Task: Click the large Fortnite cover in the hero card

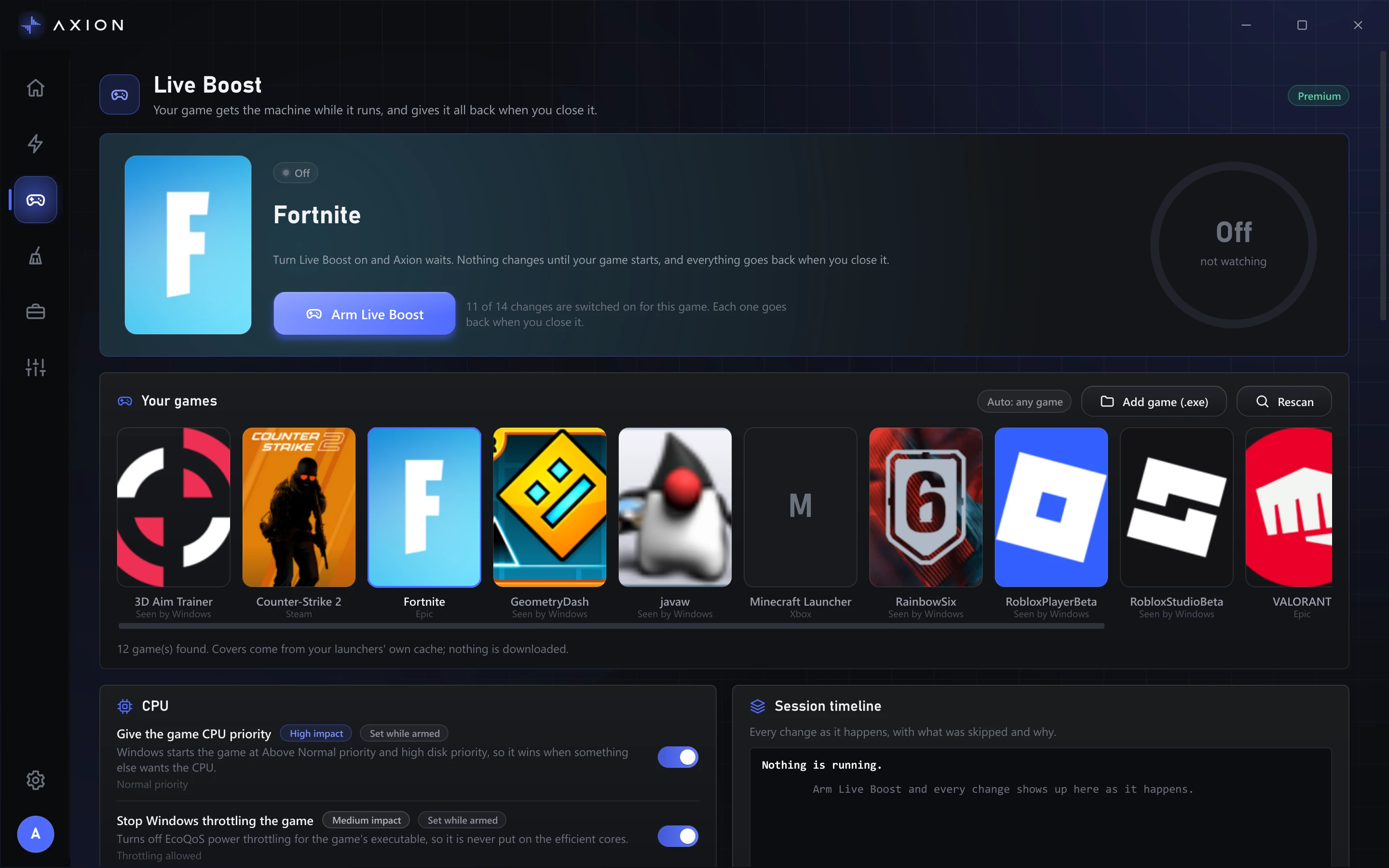Action: [x=188, y=245]
